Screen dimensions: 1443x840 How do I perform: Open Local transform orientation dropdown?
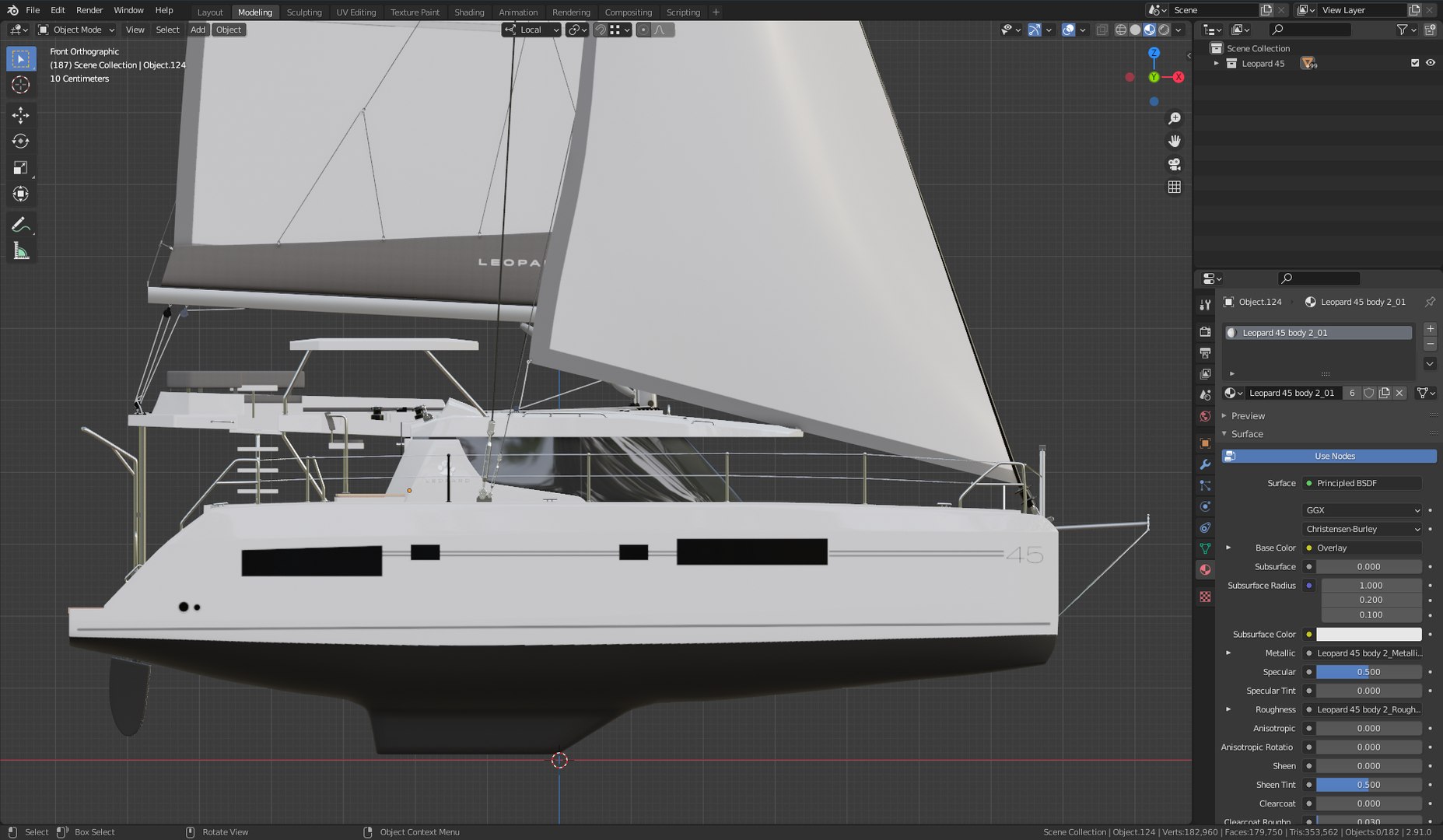coord(531,30)
